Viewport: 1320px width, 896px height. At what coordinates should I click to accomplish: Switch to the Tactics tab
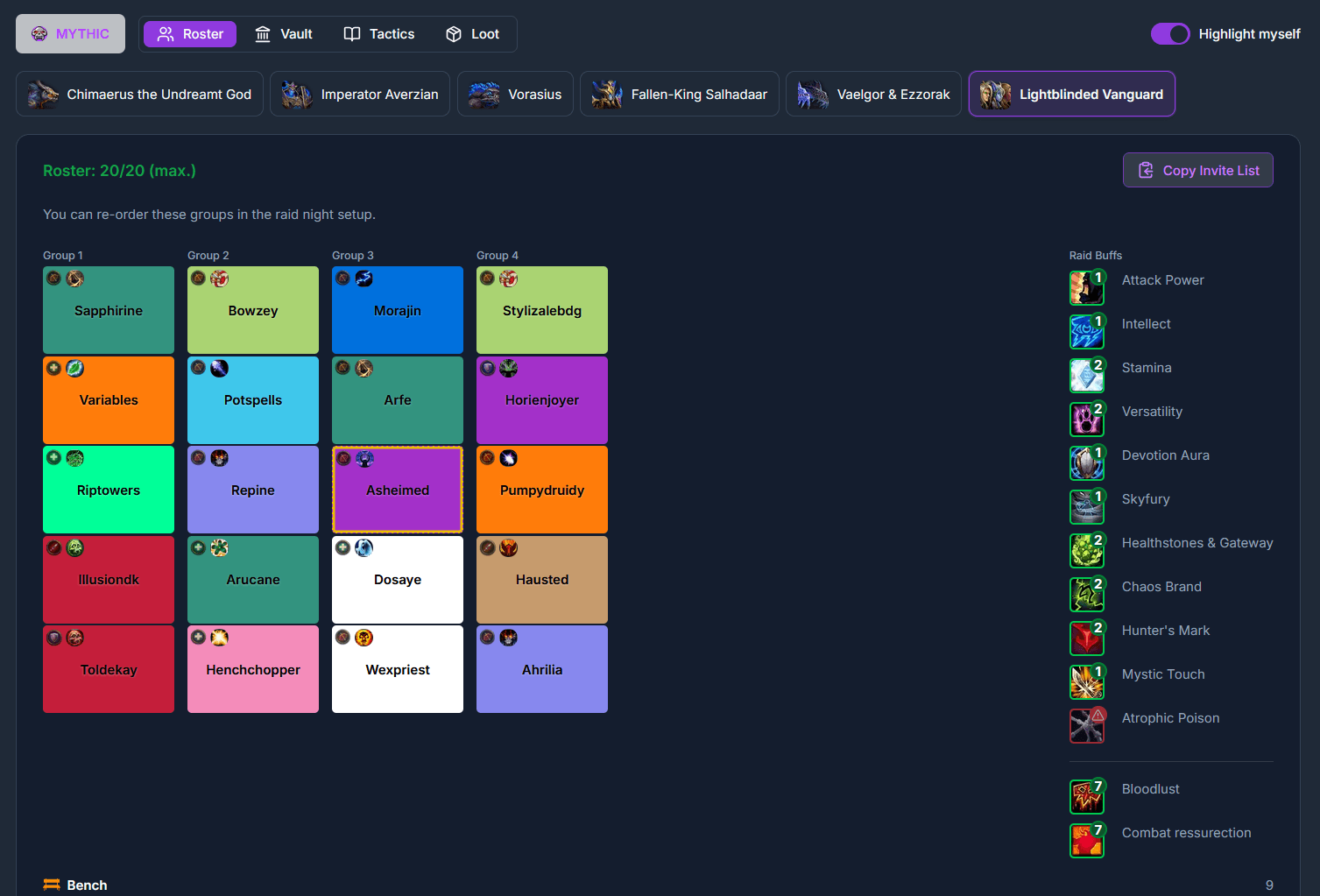click(x=379, y=34)
